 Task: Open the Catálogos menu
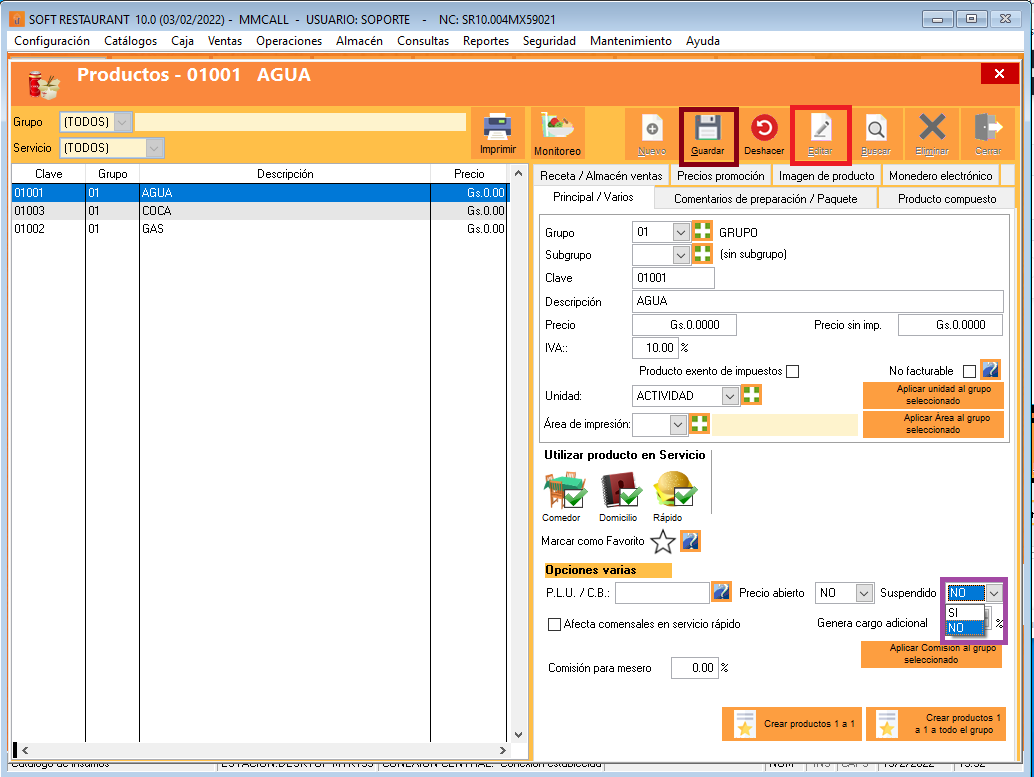pos(130,41)
